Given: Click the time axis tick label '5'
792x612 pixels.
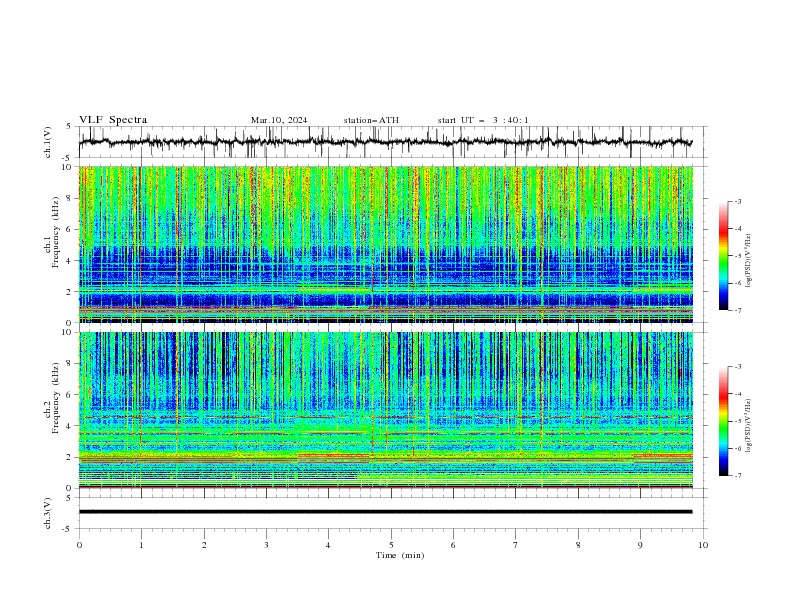Looking at the screenshot, I should point(391,545).
